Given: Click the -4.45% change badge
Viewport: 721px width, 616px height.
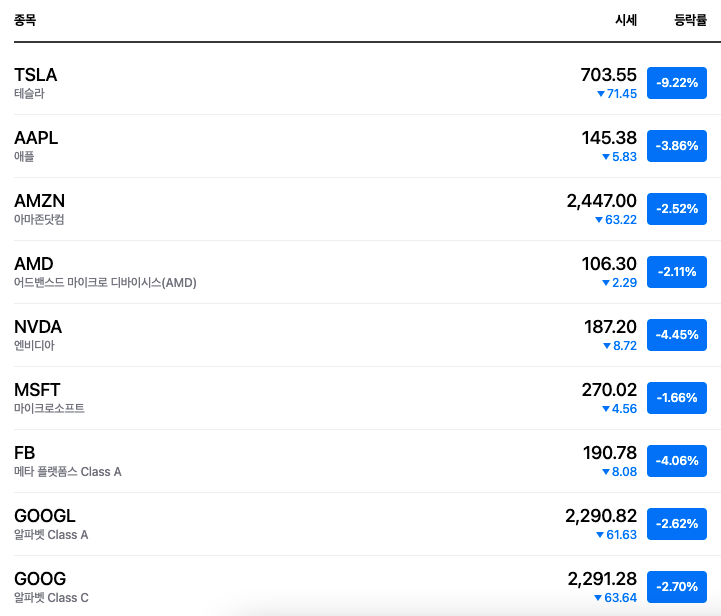Looking at the screenshot, I should point(677,335).
